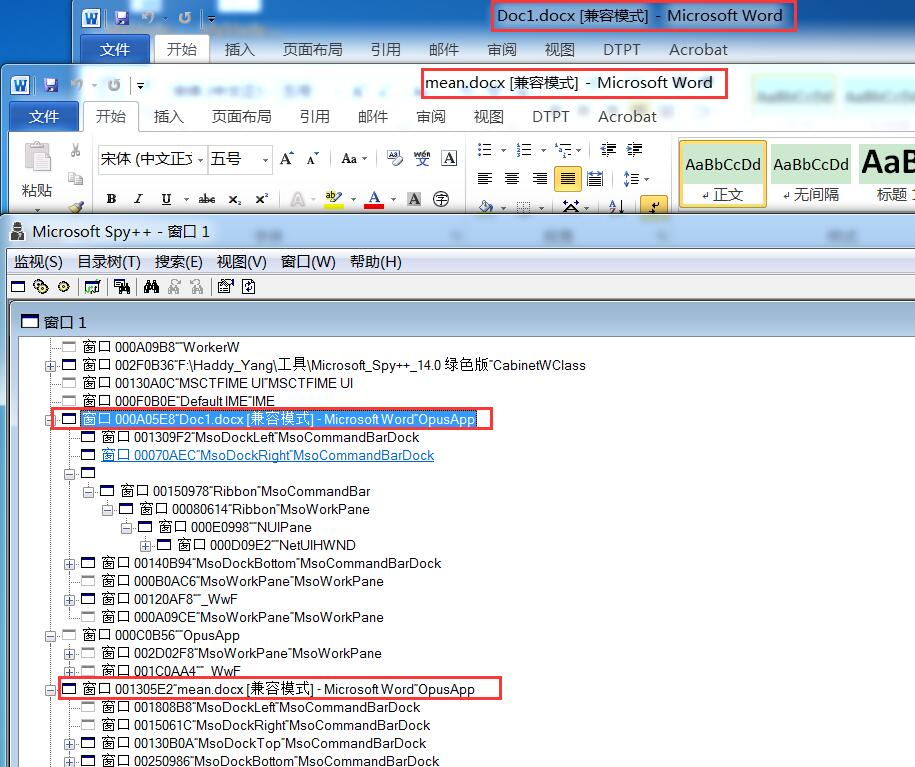Click the Distributed alignment icon
Screen dimensions: 915x767
pyautogui.click(x=595, y=179)
